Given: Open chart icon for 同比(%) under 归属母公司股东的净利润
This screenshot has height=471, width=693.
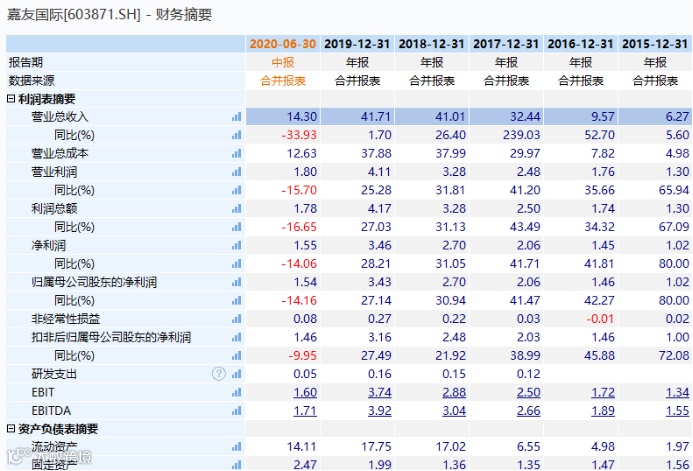Looking at the screenshot, I should pos(236,301).
